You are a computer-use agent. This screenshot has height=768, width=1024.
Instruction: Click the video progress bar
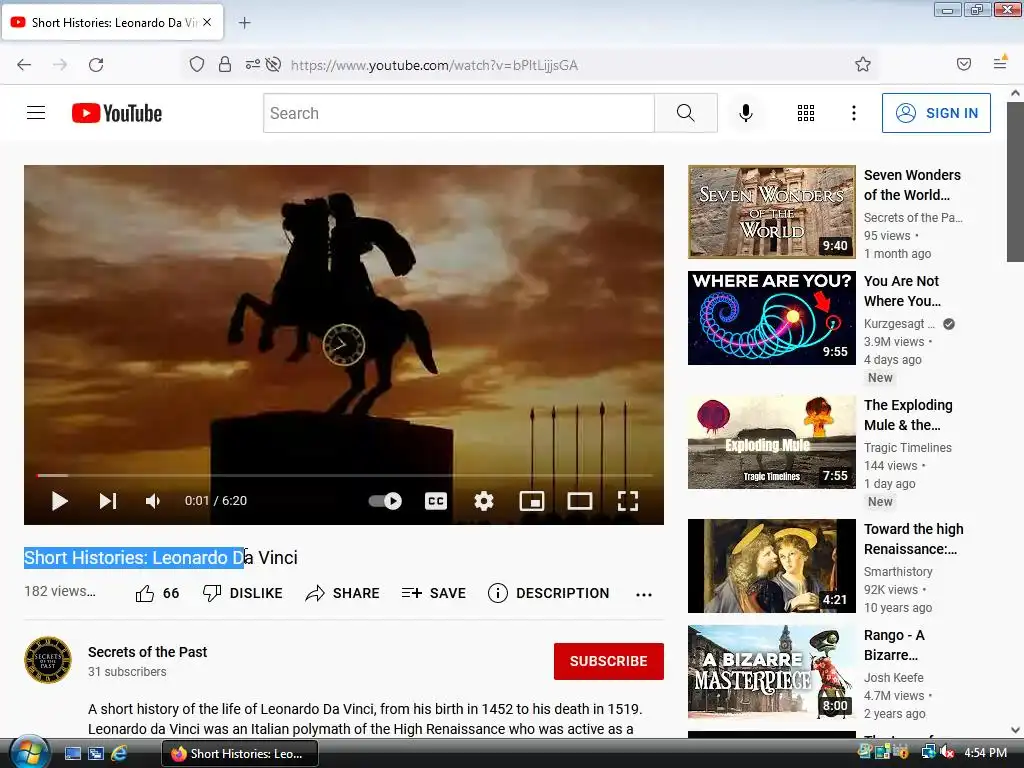(344, 475)
